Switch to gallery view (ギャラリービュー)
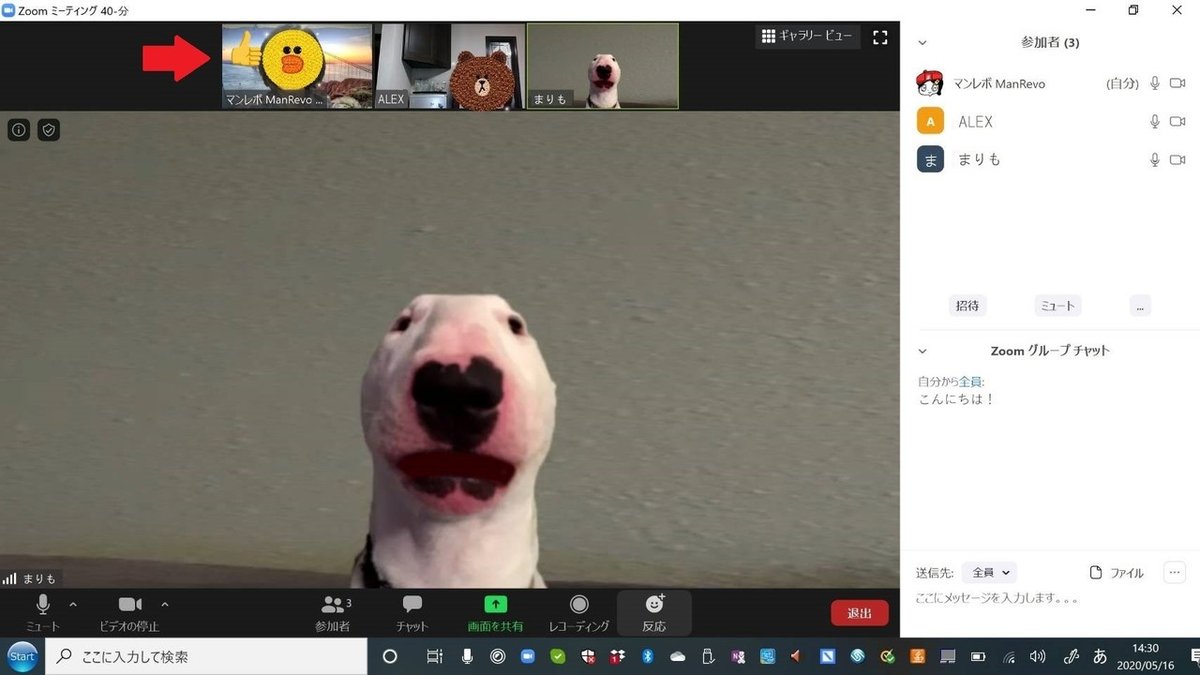Image resolution: width=1200 pixels, height=675 pixels. click(x=807, y=36)
